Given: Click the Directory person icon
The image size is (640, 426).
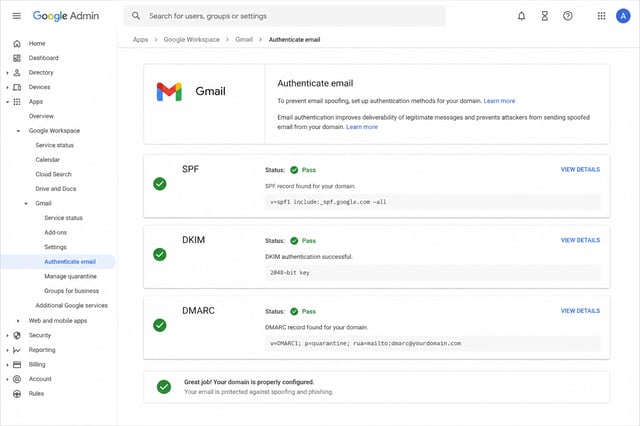Looking at the screenshot, I should (17, 73).
